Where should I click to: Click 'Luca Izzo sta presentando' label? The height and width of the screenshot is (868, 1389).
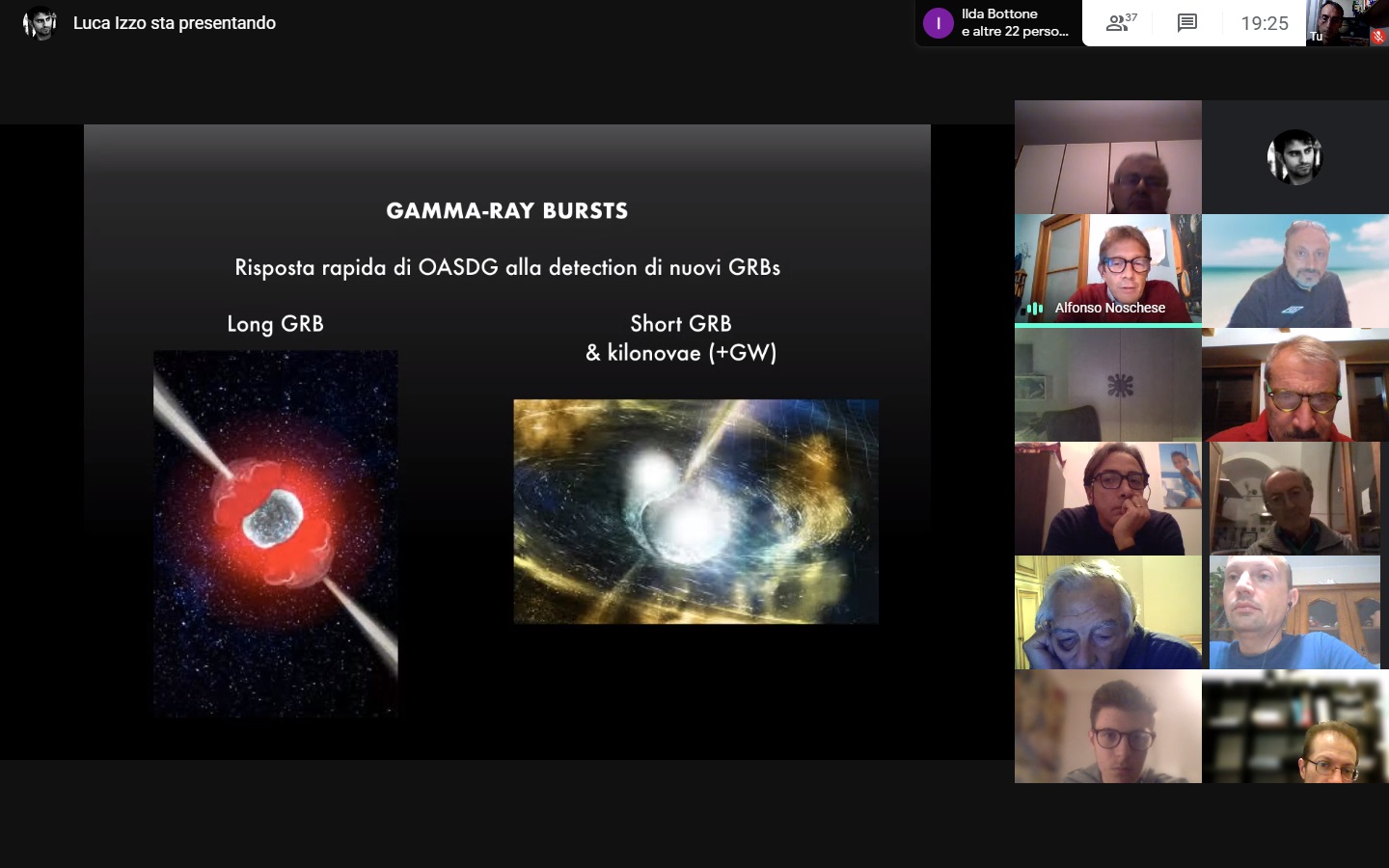pos(175,23)
